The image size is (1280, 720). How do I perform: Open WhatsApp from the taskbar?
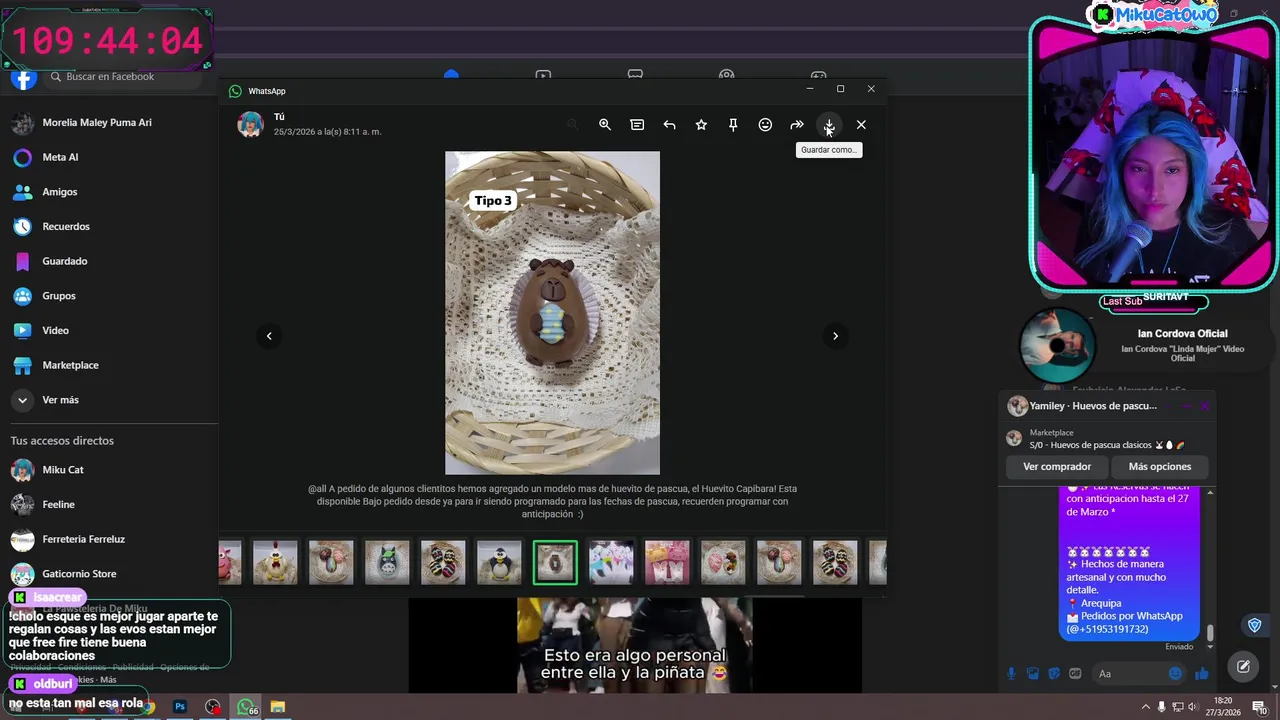point(245,707)
